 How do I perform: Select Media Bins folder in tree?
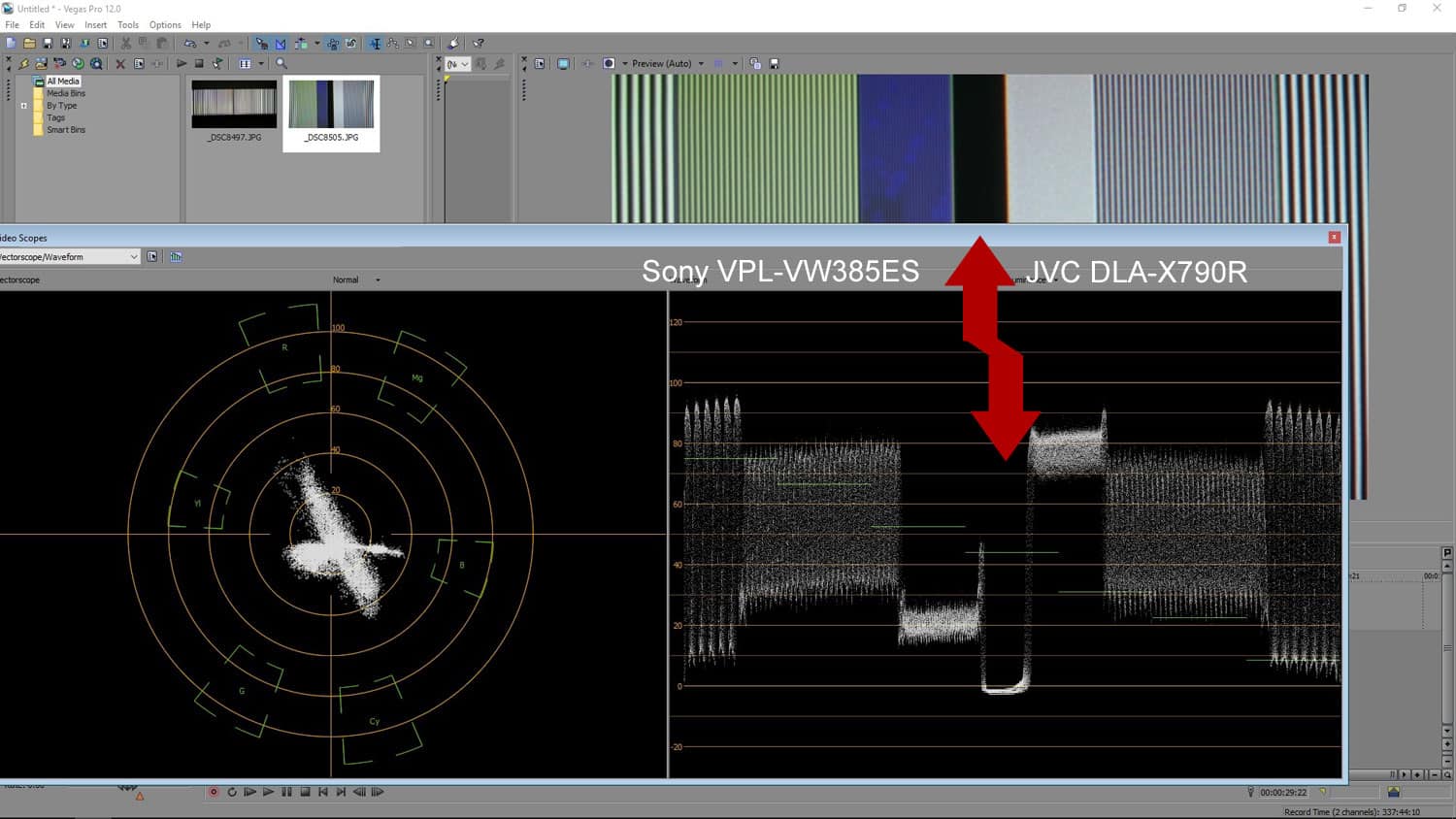(x=66, y=93)
